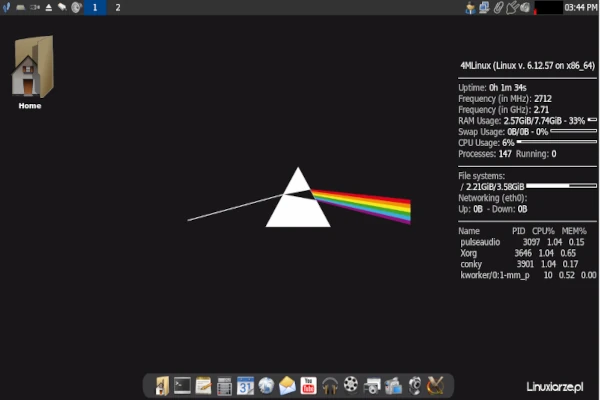Switch to workspace 1
Image resolution: width=600 pixels, height=400 pixels.
tap(95, 8)
